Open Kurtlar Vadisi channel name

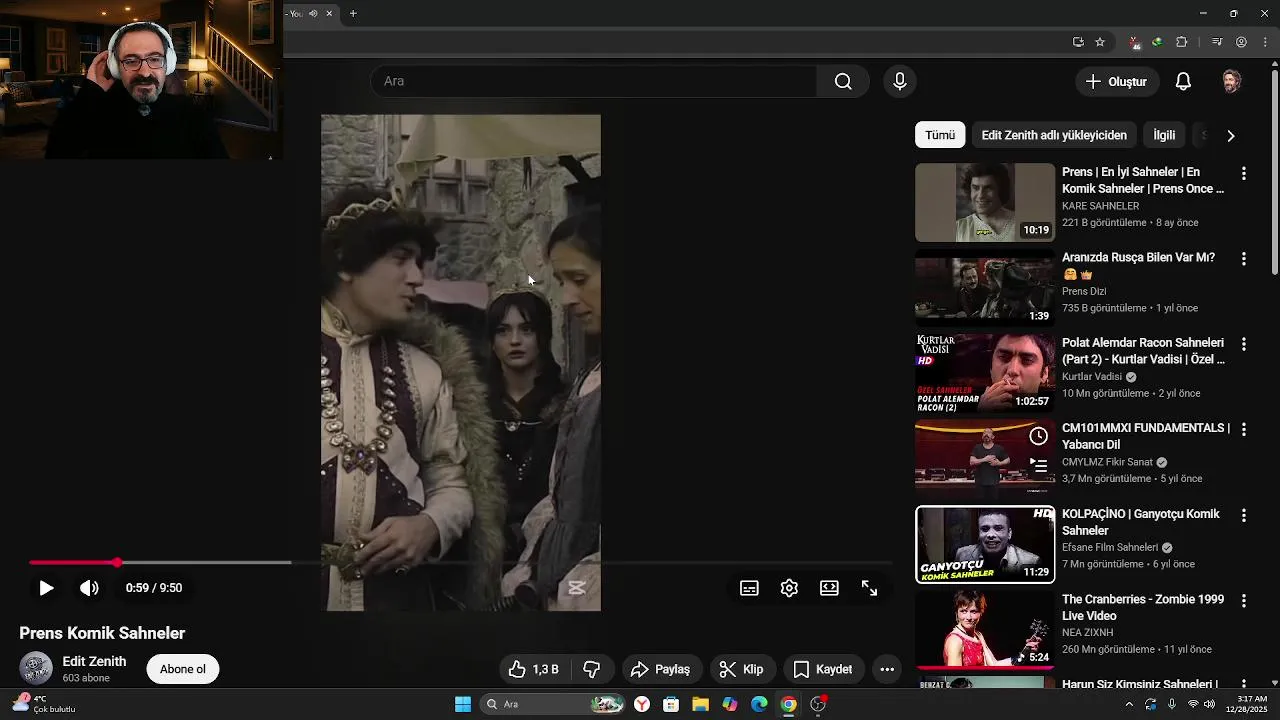tap(1092, 377)
